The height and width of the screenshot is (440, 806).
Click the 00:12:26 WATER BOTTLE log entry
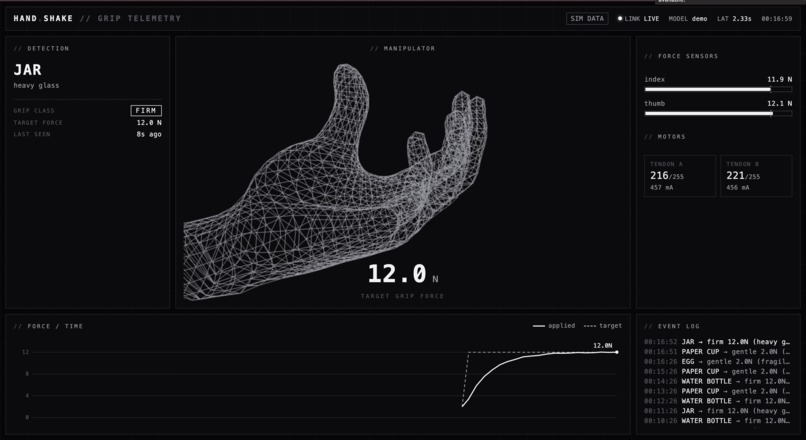[717, 401]
